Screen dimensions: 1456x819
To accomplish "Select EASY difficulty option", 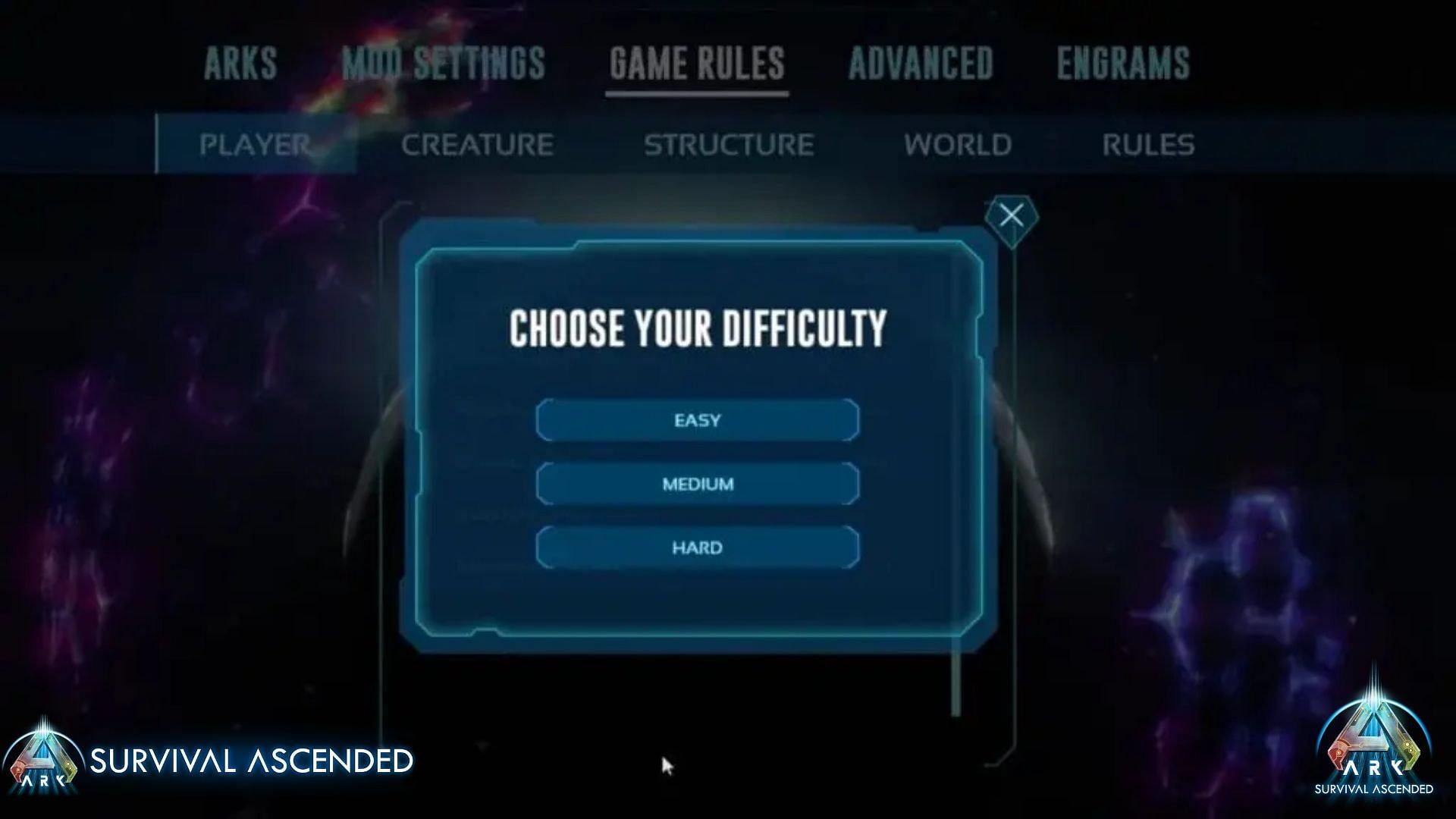I will [697, 420].
